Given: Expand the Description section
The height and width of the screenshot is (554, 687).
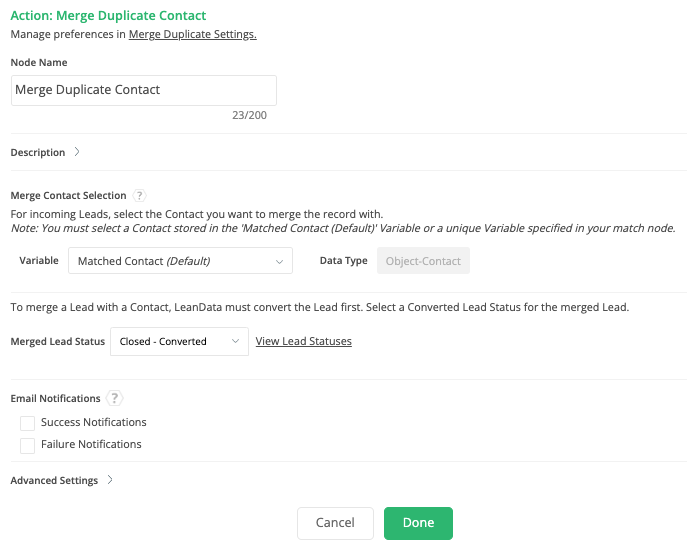Looking at the screenshot, I should coord(38,153).
